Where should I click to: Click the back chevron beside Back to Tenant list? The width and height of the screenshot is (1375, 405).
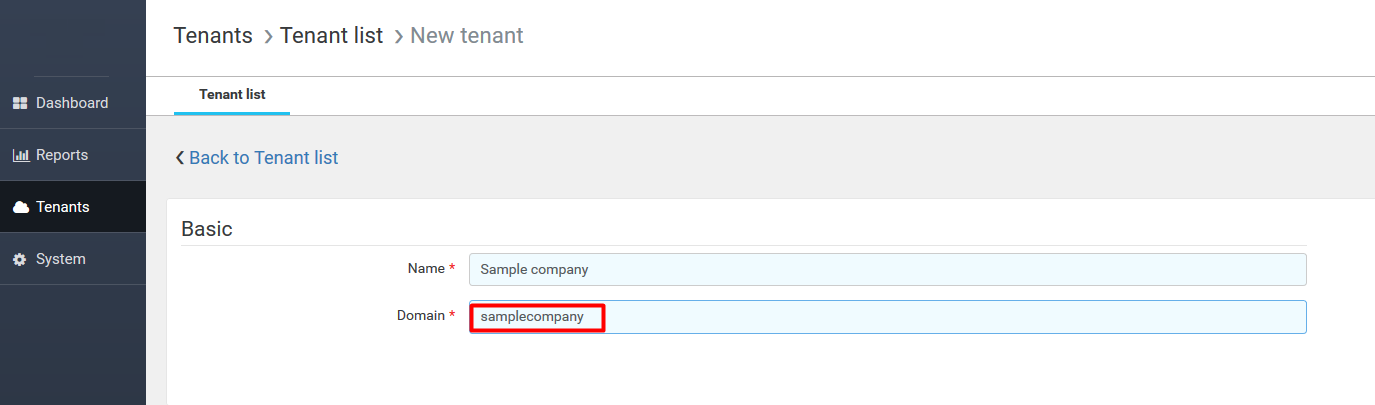click(x=180, y=157)
